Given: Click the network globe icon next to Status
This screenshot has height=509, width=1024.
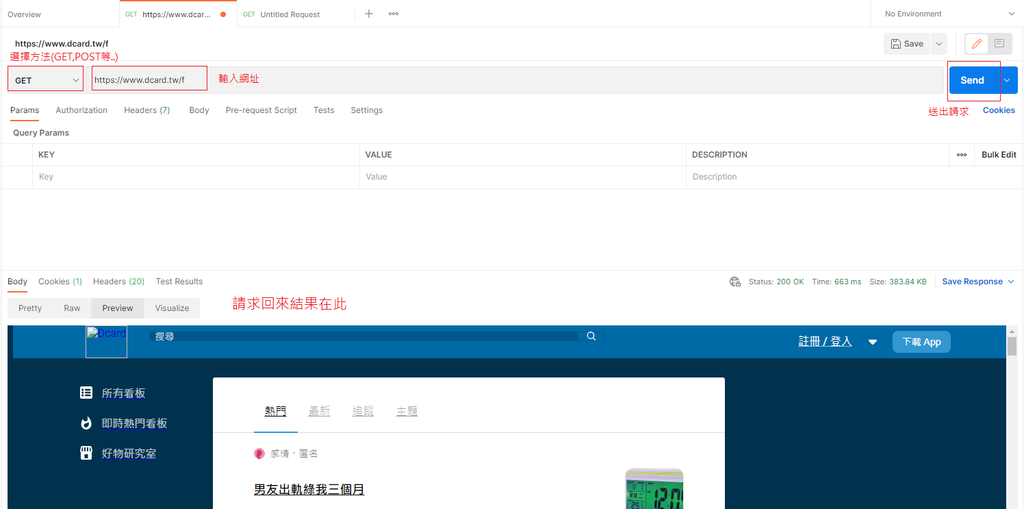Looking at the screenshot, I should (x=735, y=282).
